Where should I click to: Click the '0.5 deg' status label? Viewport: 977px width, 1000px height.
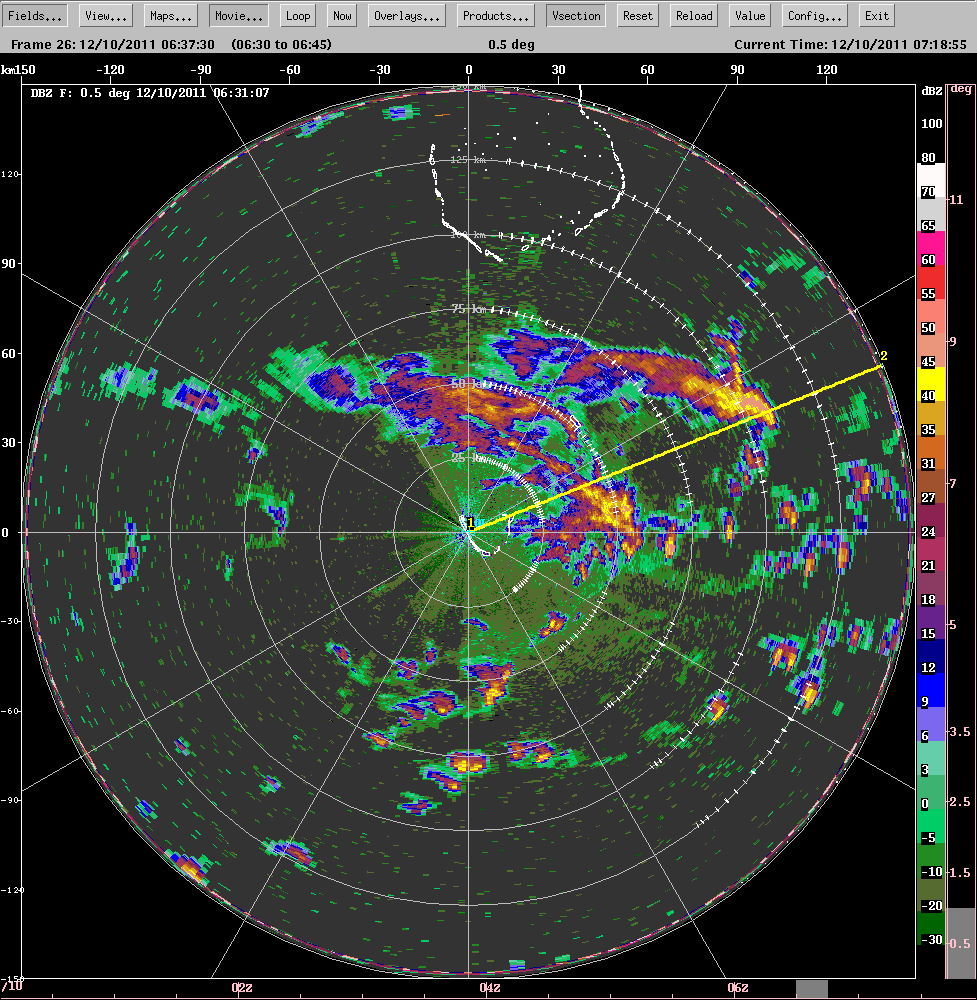511,45
